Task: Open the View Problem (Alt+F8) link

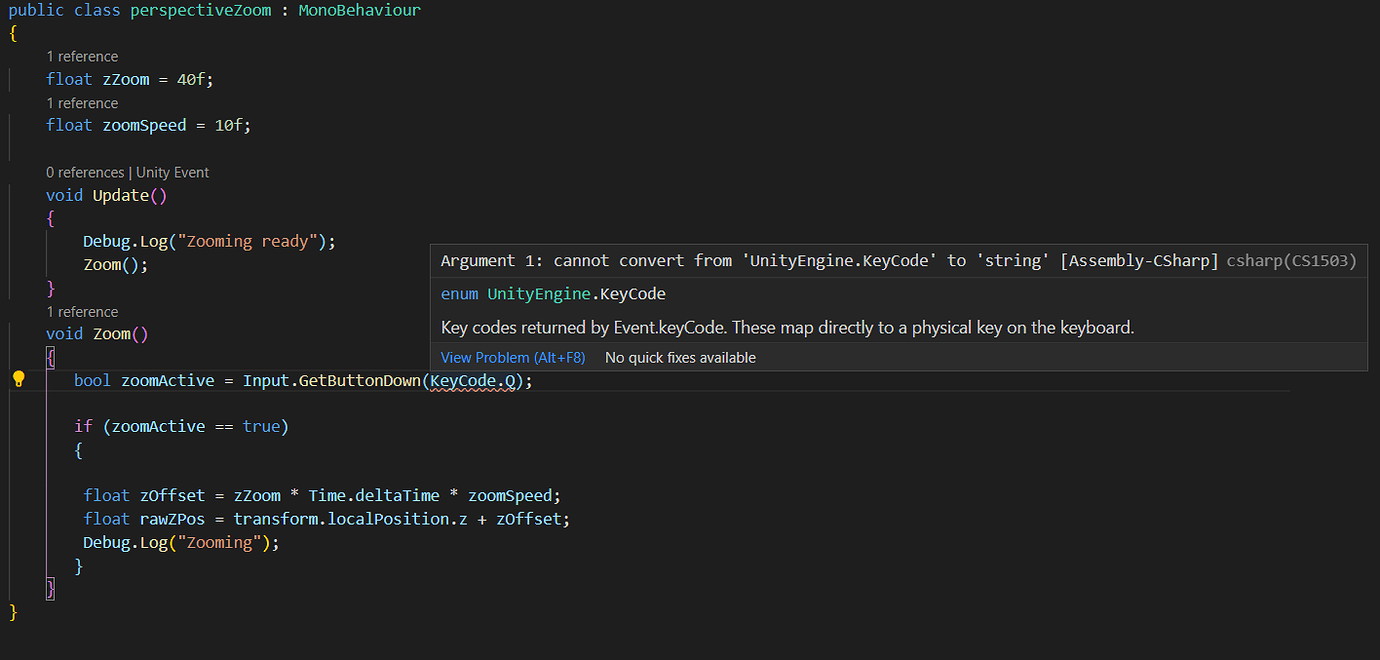Action: pos(513,358)
